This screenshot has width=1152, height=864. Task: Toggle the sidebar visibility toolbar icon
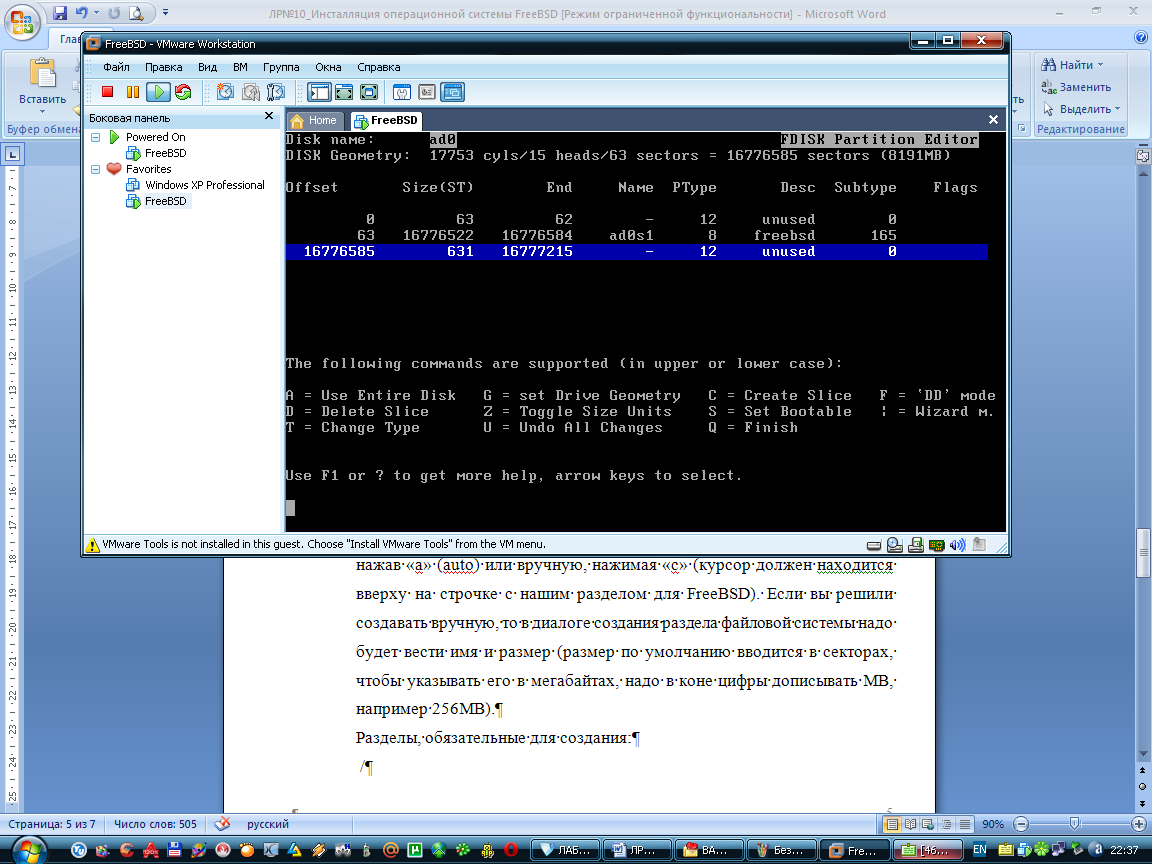[x=320, y=92]
